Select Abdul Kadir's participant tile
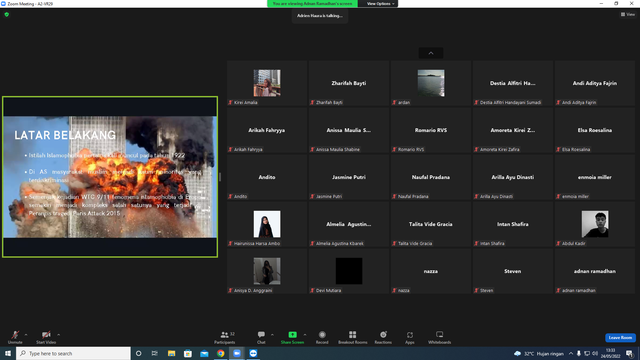 (x=595, y=224)
